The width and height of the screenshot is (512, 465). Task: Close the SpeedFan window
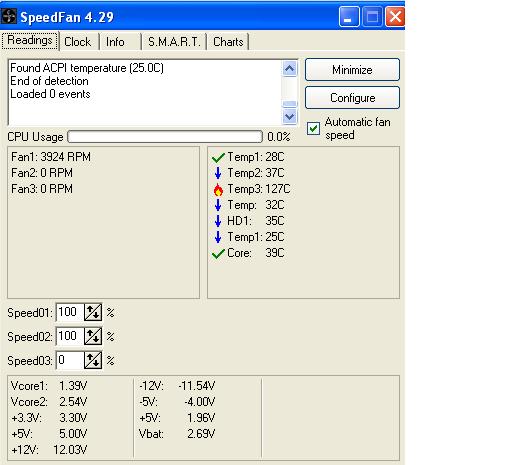point(395,16)
